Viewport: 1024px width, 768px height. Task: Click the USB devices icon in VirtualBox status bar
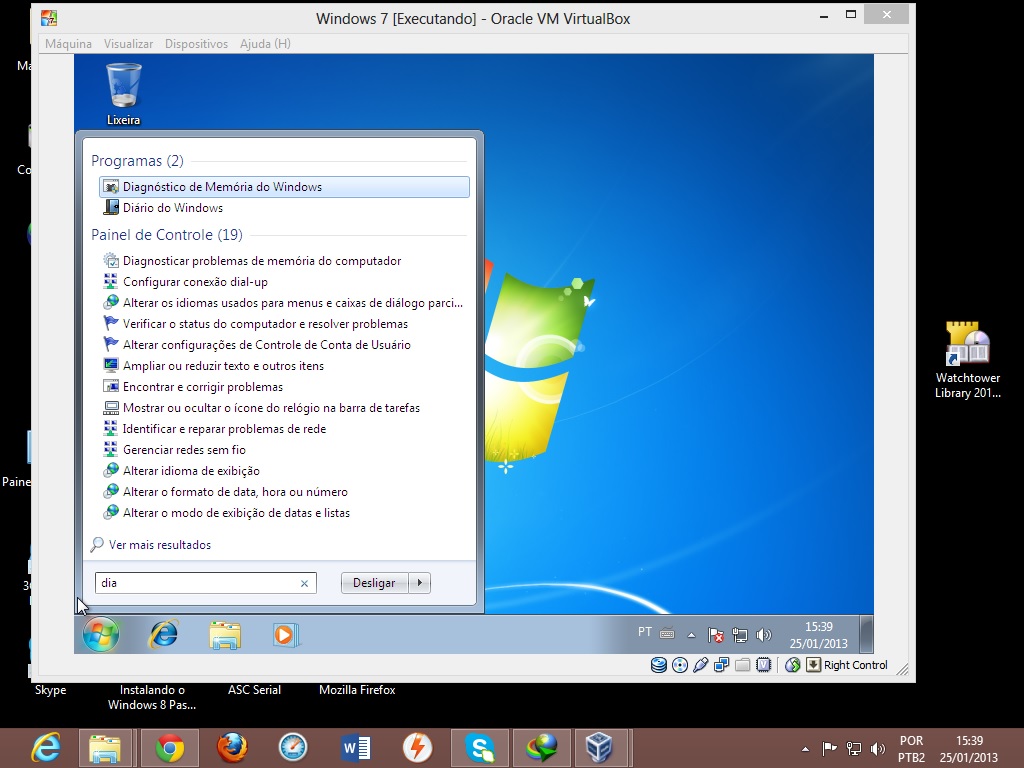[701, 665]
